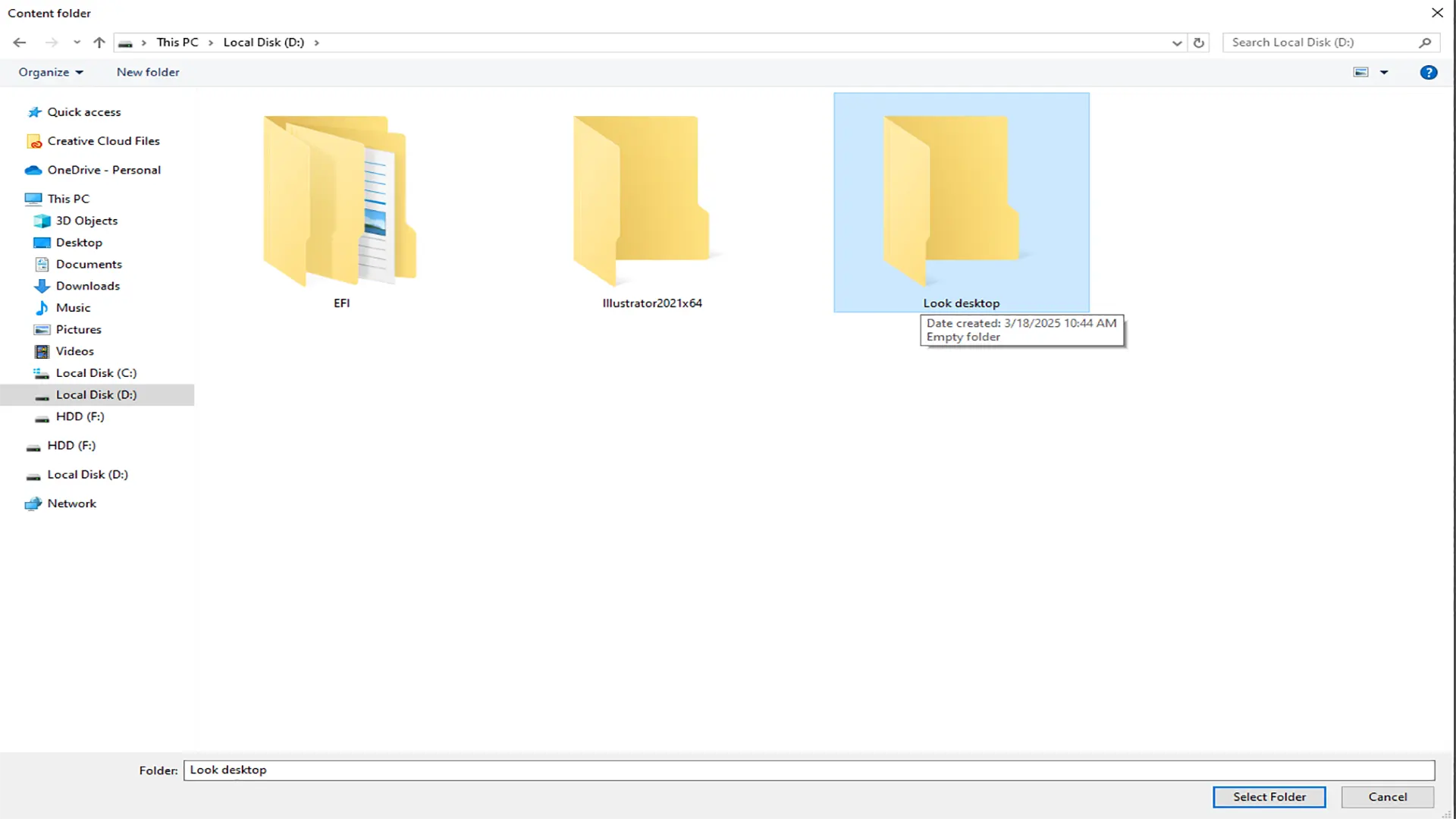Select This PC in the address breadcrumb
The width and height of the screenshot is (1456, 819).
[177, 42]
